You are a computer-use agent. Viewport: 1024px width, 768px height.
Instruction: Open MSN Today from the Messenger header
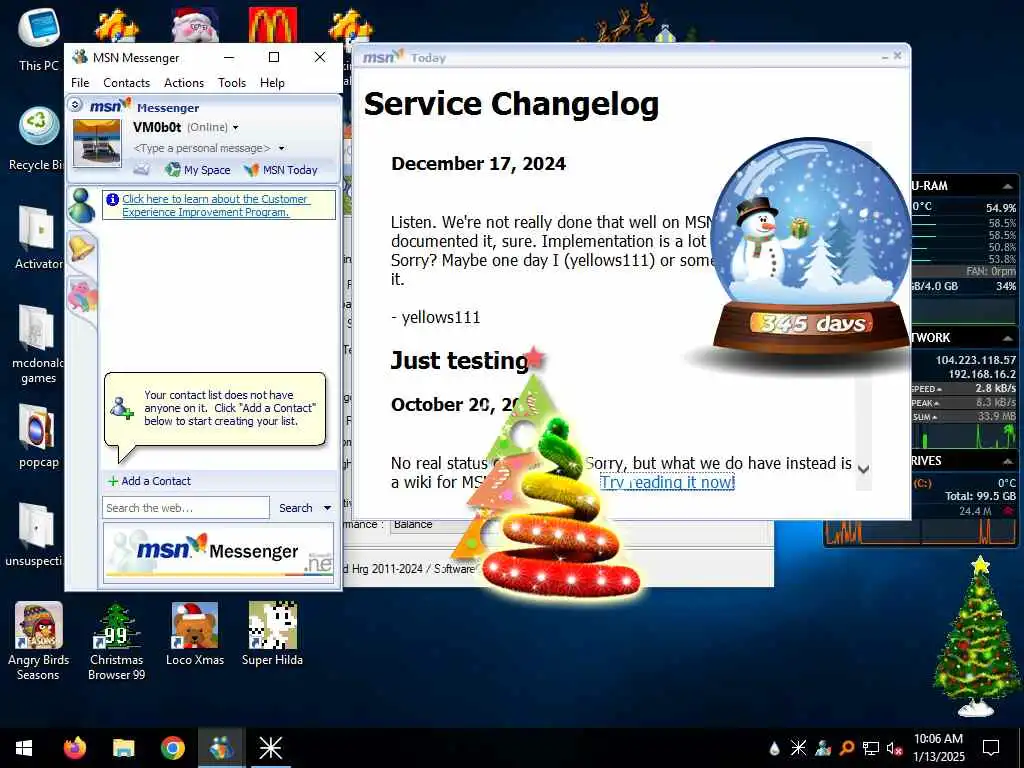(x=281, y=170)
